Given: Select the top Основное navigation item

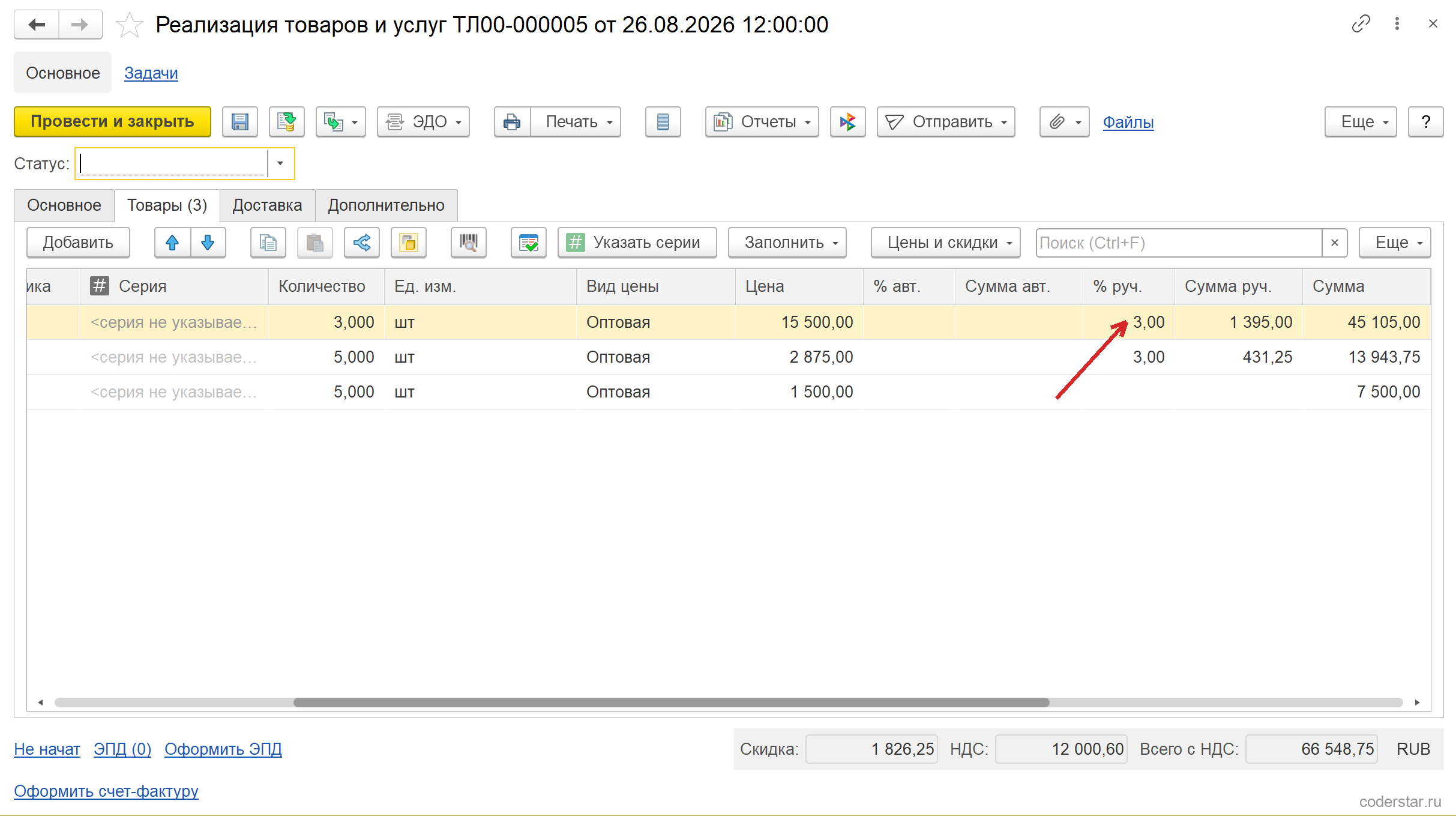Looking at the screenshot, I should 63,73.
